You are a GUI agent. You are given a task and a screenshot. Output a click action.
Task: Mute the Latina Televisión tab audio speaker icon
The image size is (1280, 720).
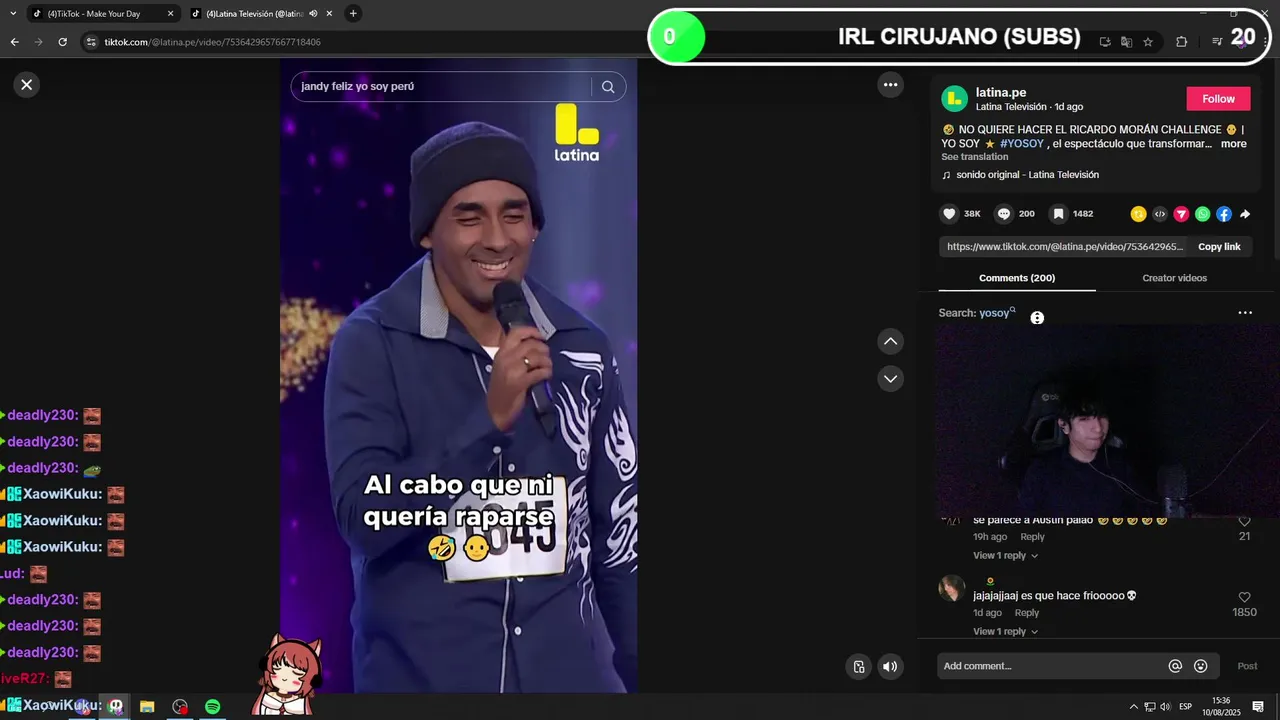tap(313, 14)
